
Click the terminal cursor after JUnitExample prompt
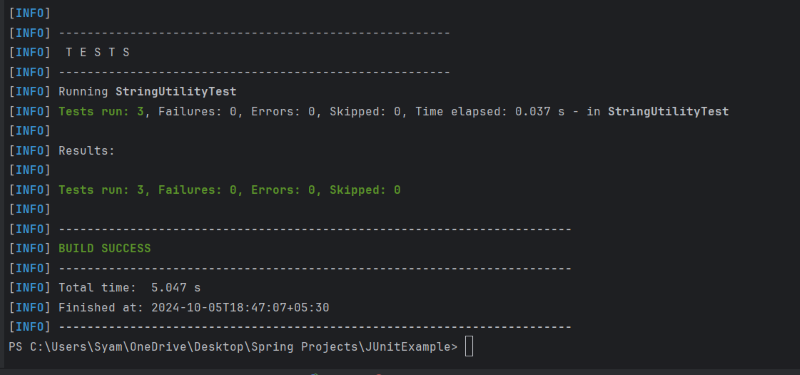tap(469, 347)
